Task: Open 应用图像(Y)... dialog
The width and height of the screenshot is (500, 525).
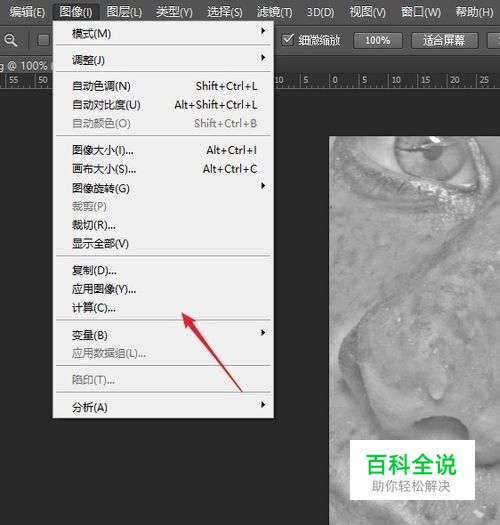Action: pyautogui.click(x=163, y=289)
